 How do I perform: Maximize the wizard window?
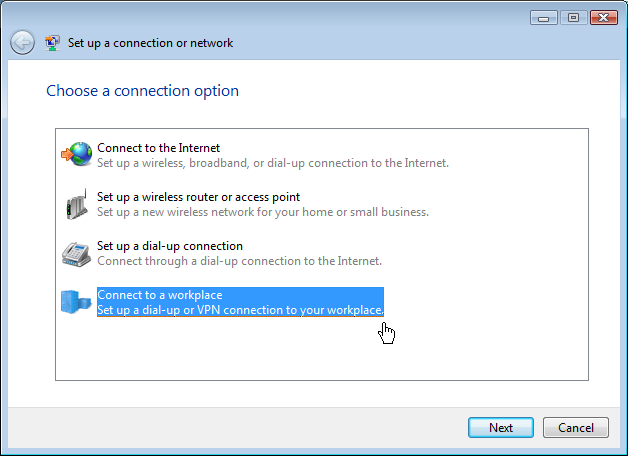tap(574, 18)
